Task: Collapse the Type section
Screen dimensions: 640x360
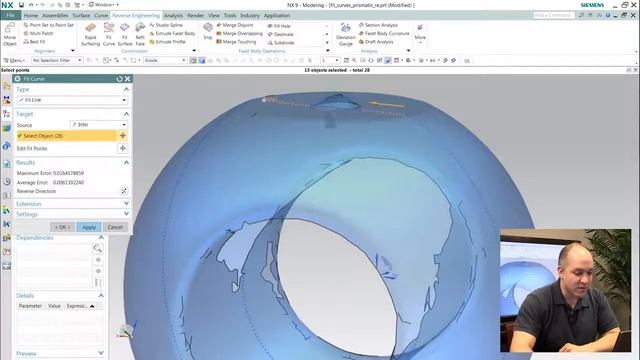Action: coord(126,89)
